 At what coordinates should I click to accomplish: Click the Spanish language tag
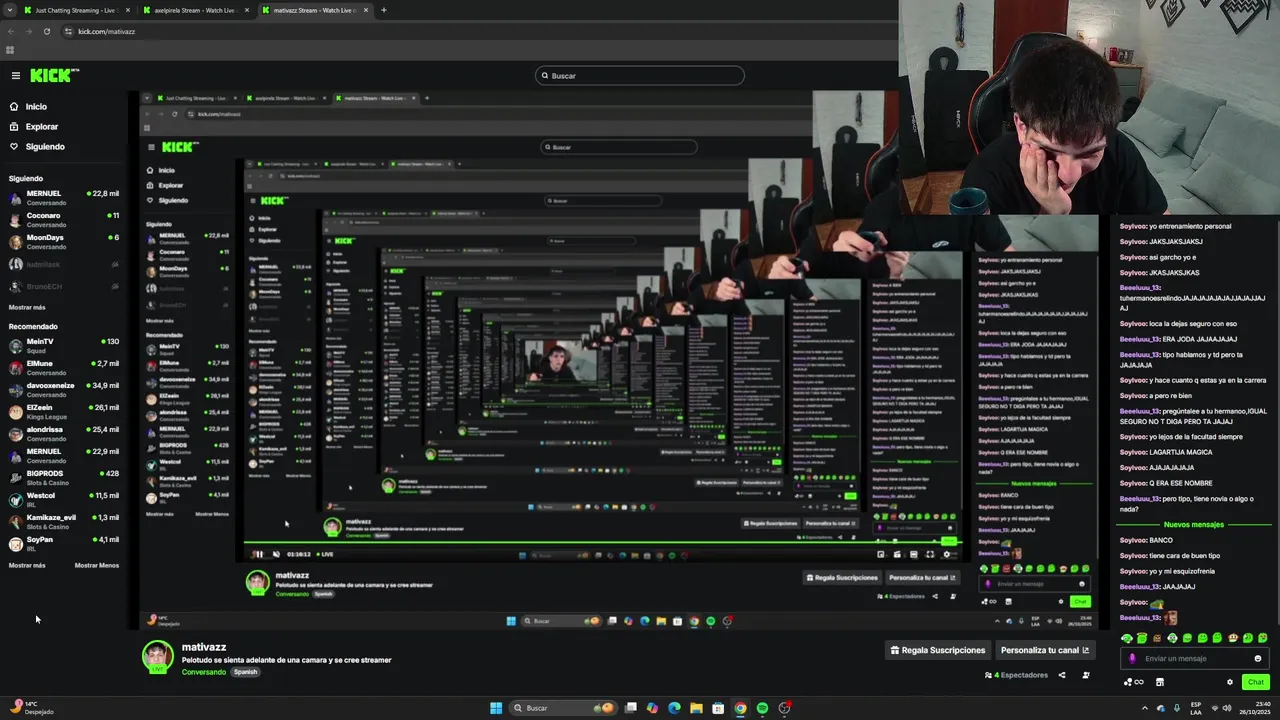[246, 672]
